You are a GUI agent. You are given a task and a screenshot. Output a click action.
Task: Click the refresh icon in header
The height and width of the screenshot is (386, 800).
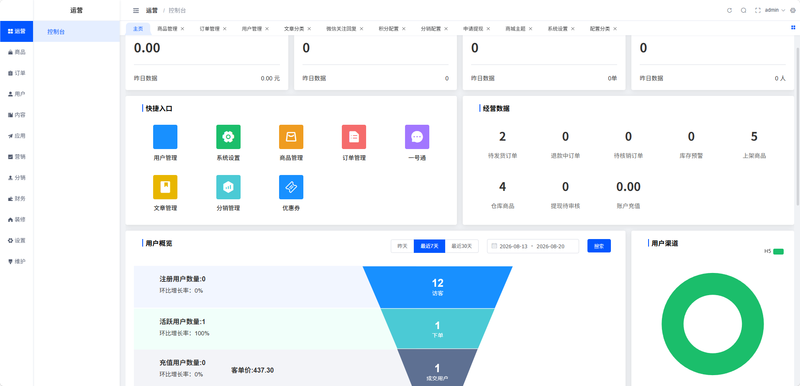click(x=729, y=10)
